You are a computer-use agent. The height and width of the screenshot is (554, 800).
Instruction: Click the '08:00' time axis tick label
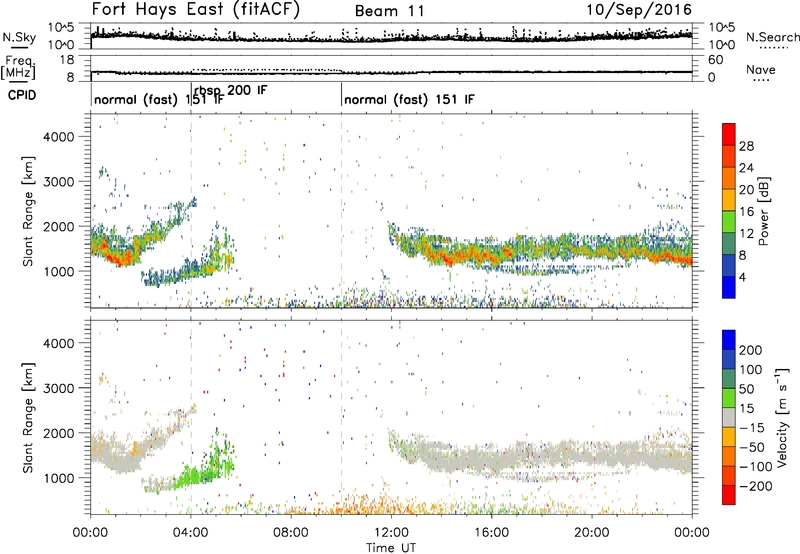[291, 533]
